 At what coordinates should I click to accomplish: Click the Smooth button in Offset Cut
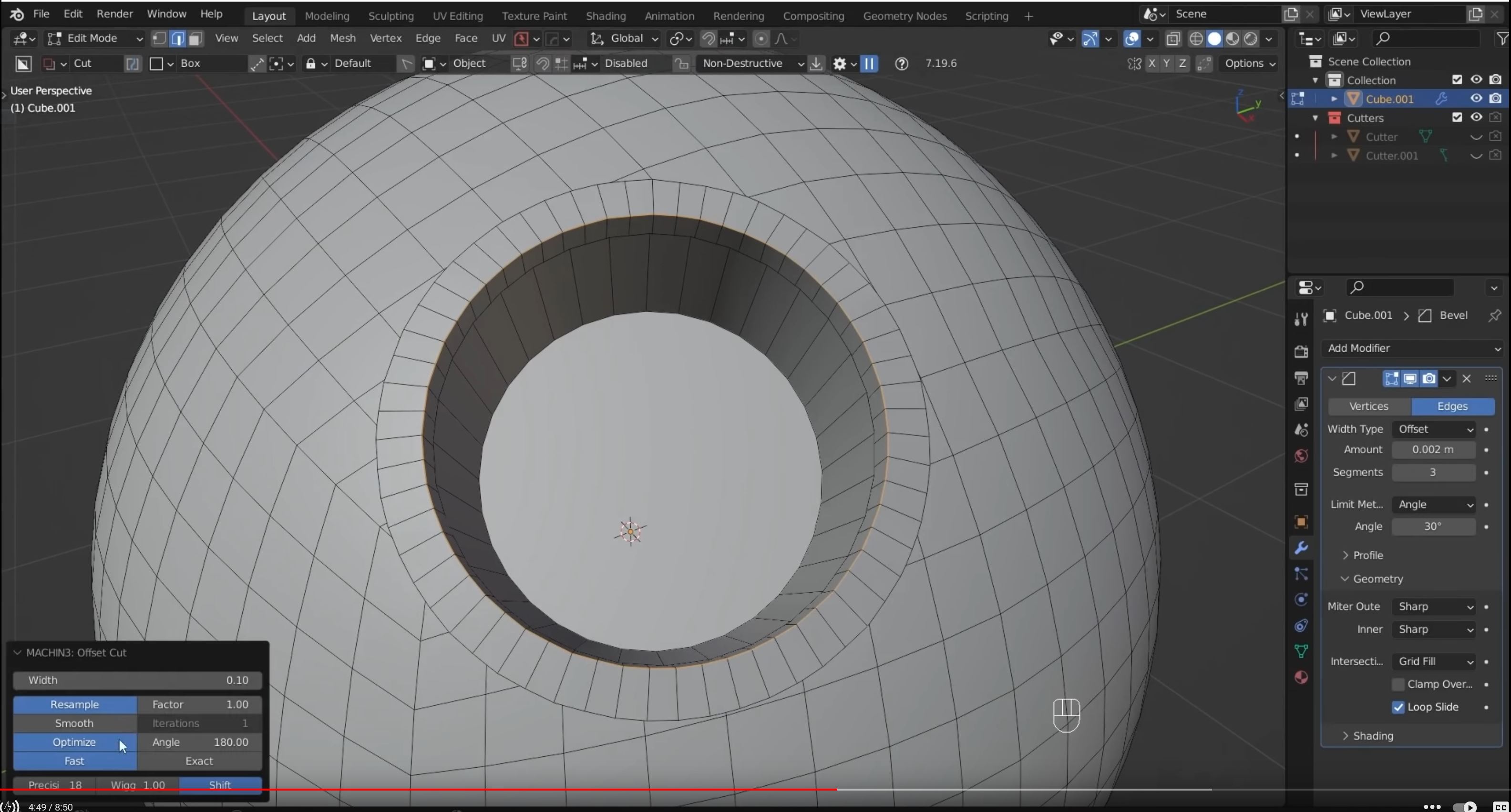click(74, 723)
